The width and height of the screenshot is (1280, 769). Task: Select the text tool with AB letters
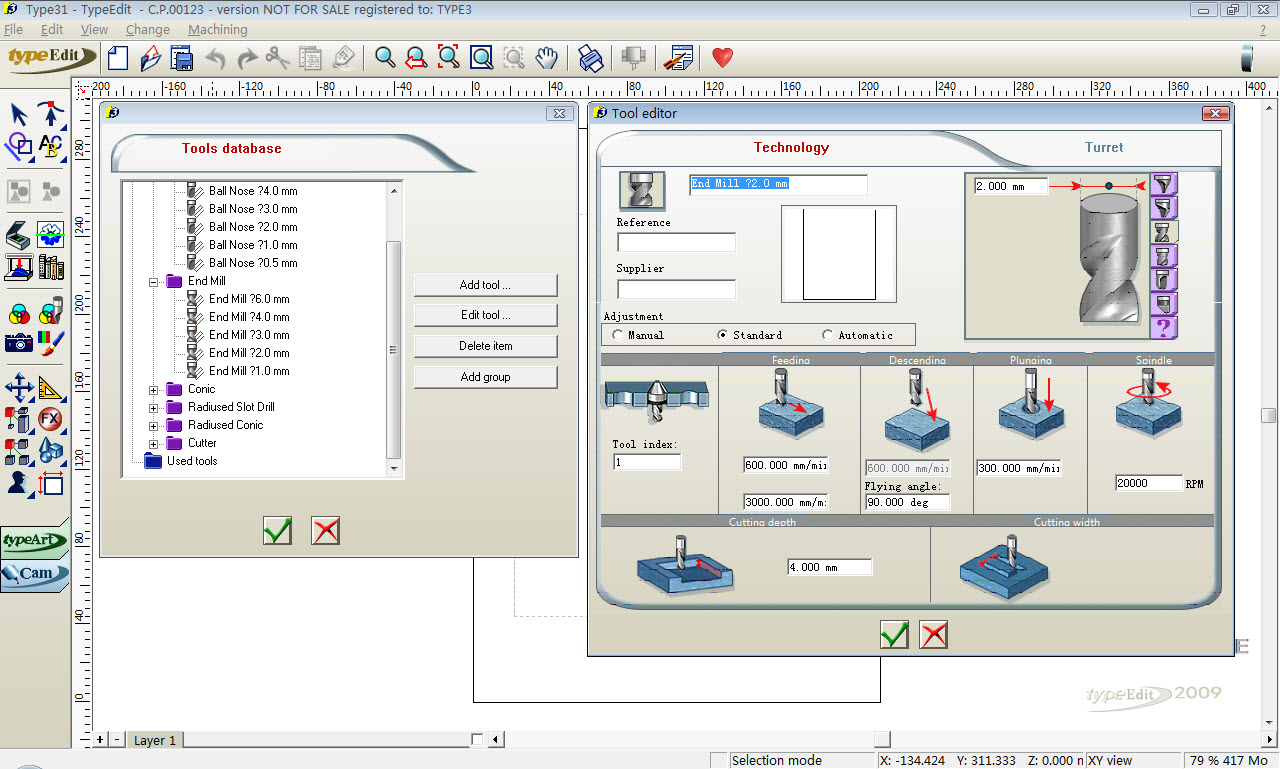(50, 146)
